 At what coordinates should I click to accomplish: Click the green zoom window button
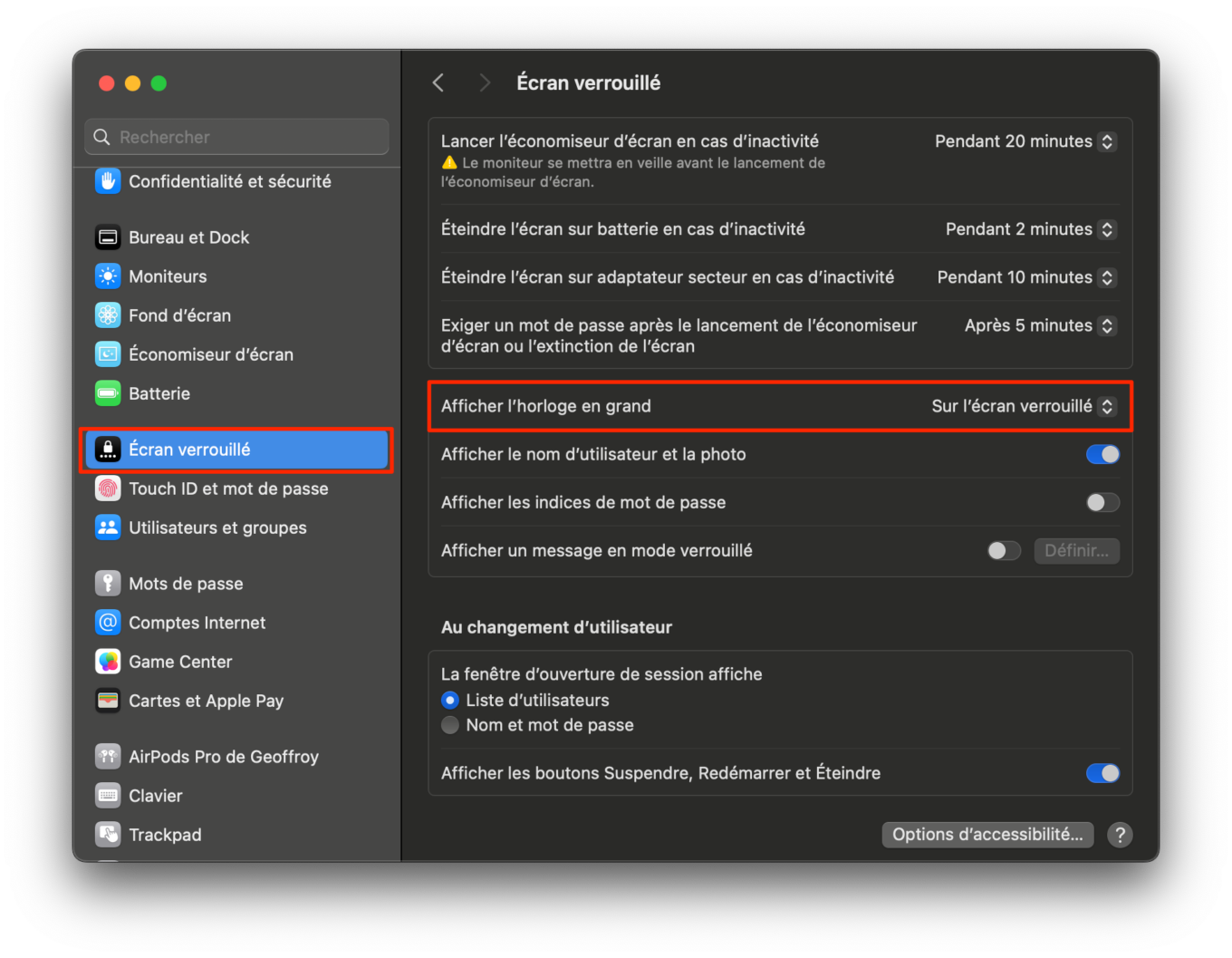pos(159,83)
